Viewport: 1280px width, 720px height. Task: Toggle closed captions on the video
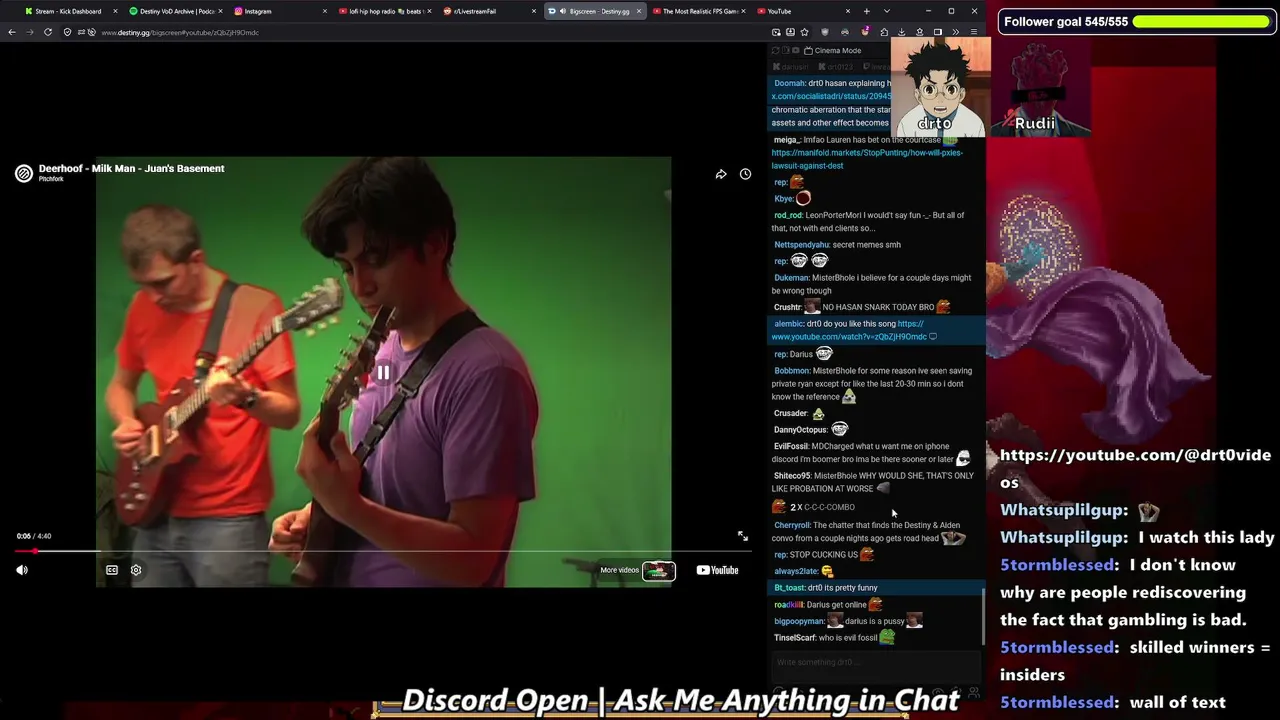[112, 570]
